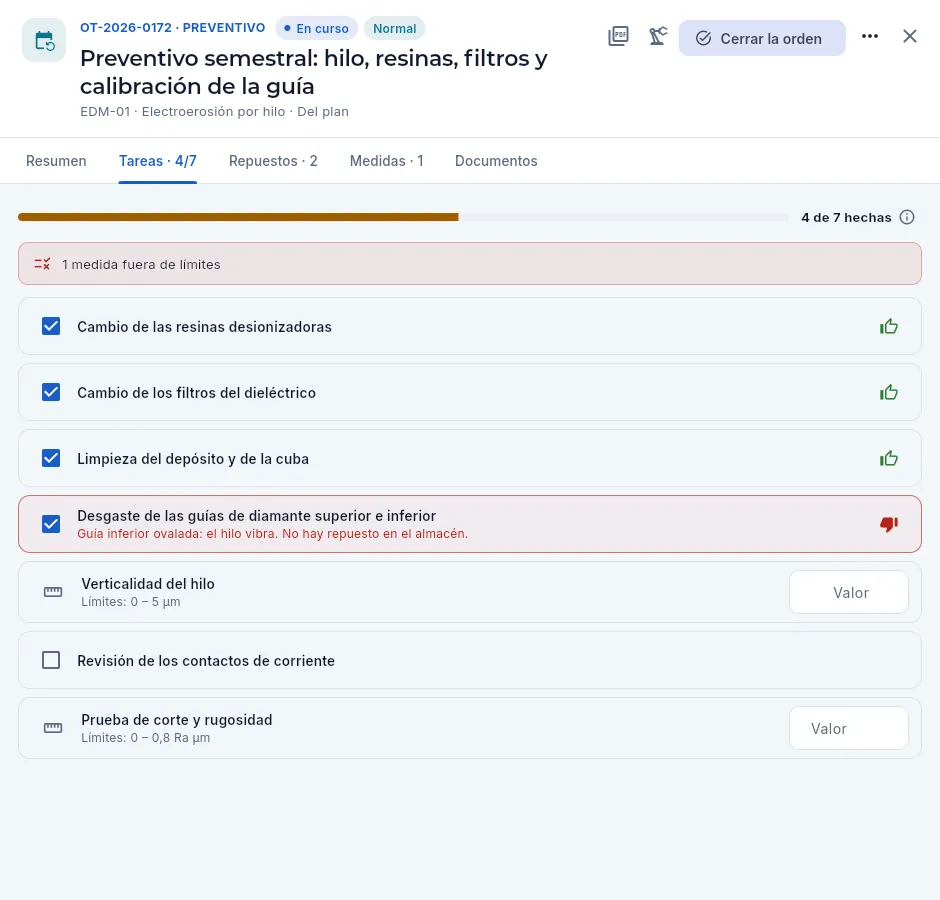The image size is (940, 900).
Task: Uncheck Limpieza del depósito y de la cuba
Action: pos(51,458)
